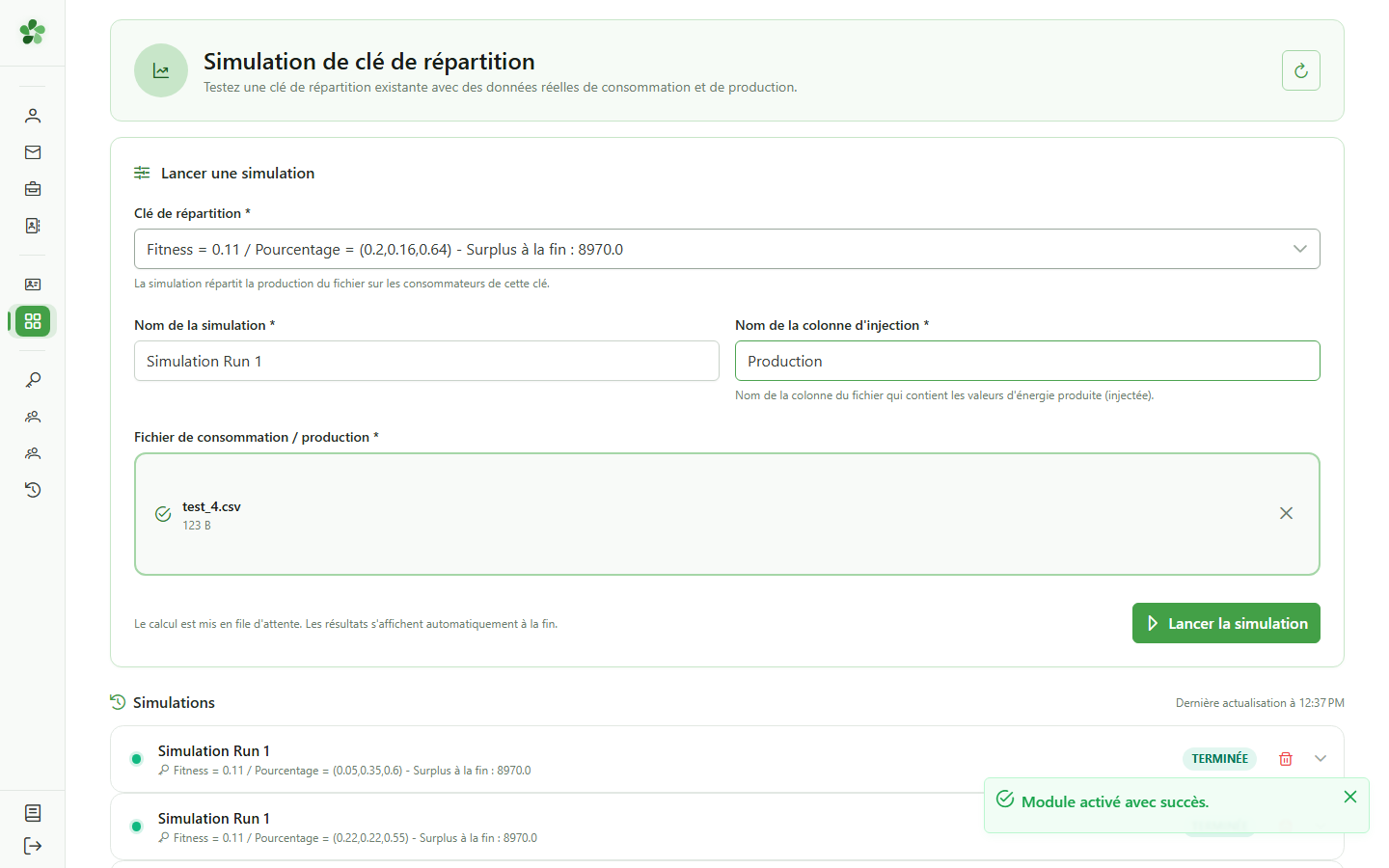Click the calcul mis en file d'attente note
This screenshot has width=1389, height=868.
coord(345,624)
